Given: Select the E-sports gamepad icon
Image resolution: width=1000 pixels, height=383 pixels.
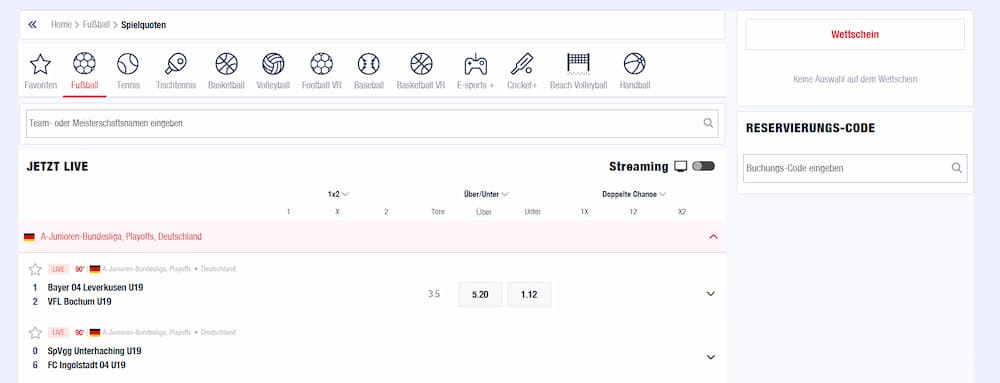Looking at the screenshot, I should [475, 64].
